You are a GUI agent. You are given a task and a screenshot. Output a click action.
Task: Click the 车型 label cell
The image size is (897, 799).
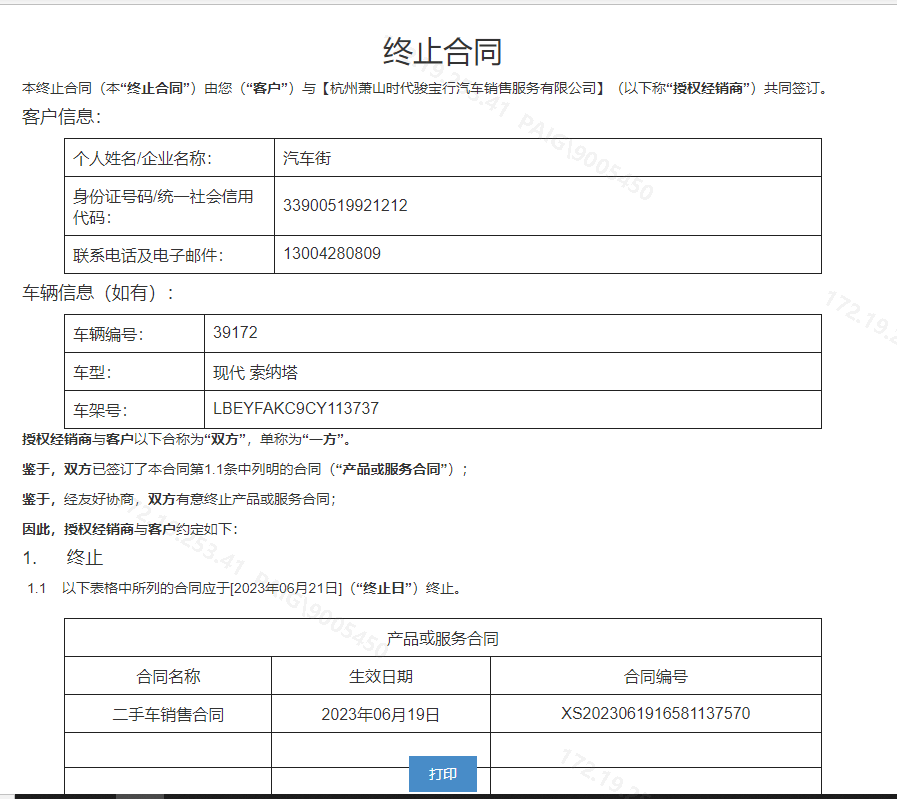[x=134, y=372]
